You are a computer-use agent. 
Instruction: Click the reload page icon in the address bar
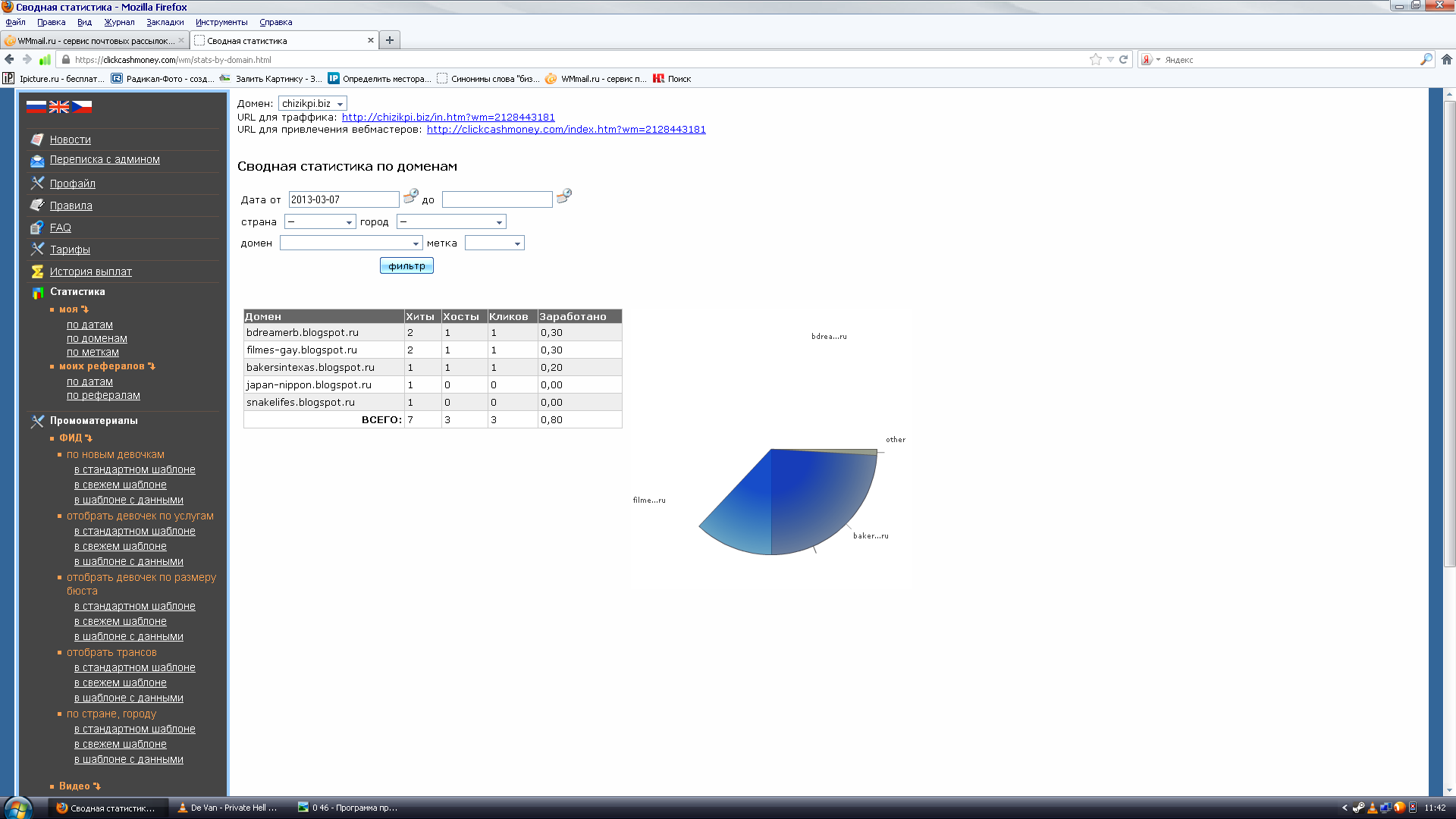tap(1124, 59)
